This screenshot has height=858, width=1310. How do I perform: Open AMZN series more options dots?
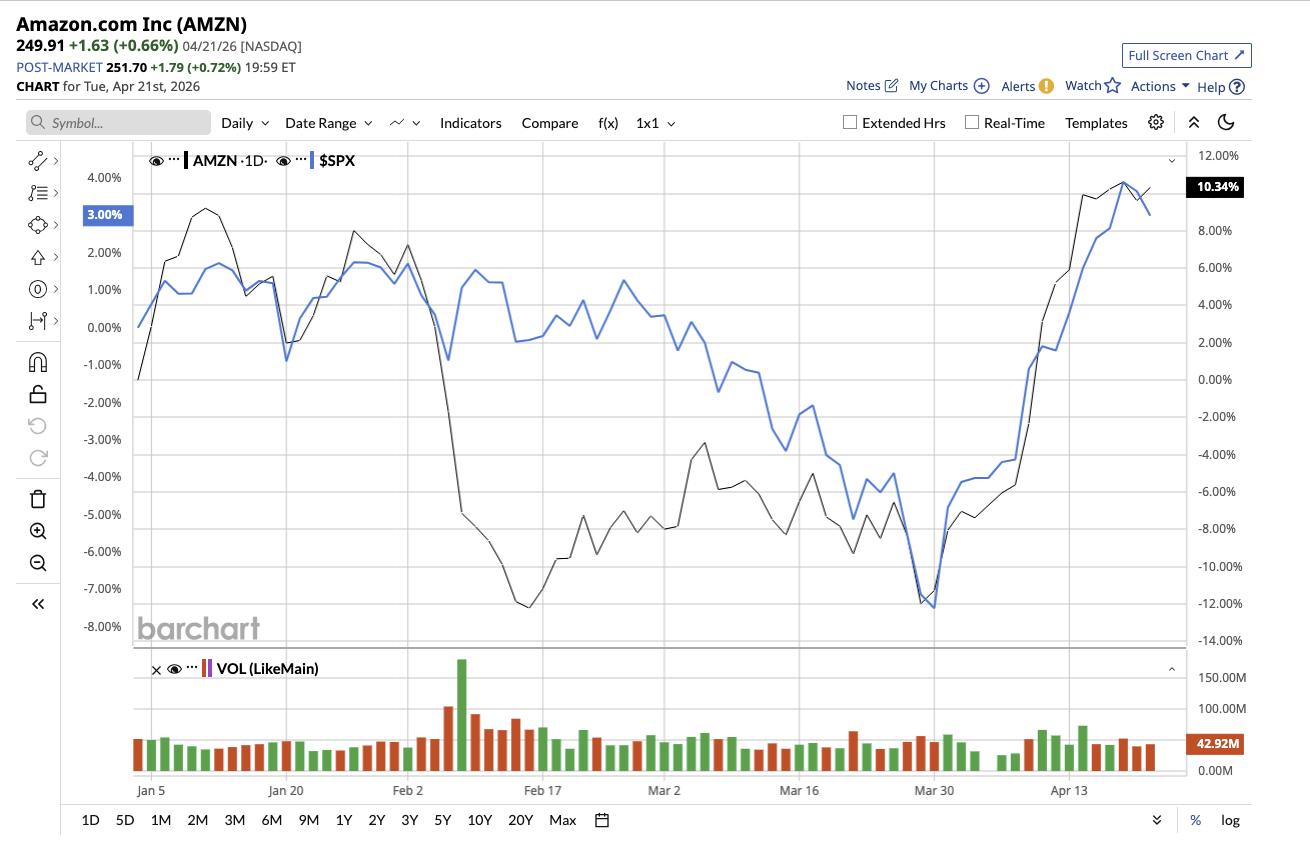pos(174,160)
